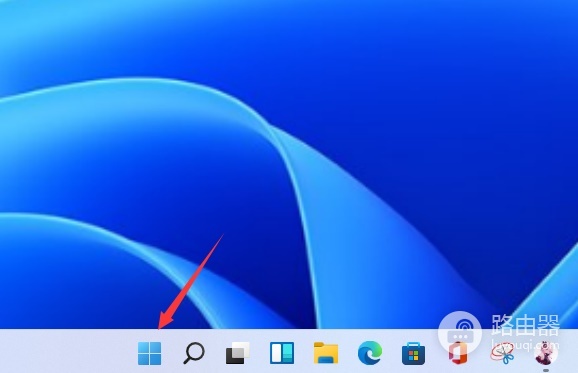Click the running indicator under avatar app

(546, 370)
